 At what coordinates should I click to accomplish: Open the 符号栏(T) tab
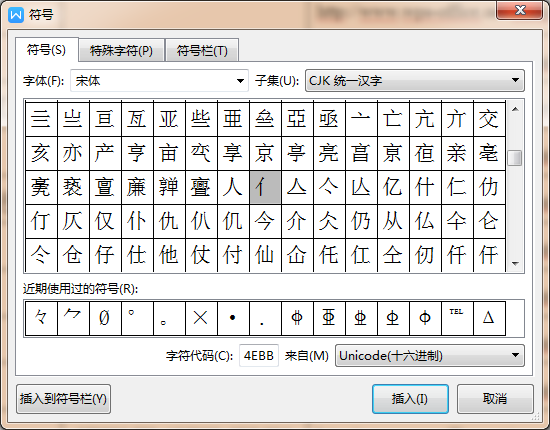[202, 51]
